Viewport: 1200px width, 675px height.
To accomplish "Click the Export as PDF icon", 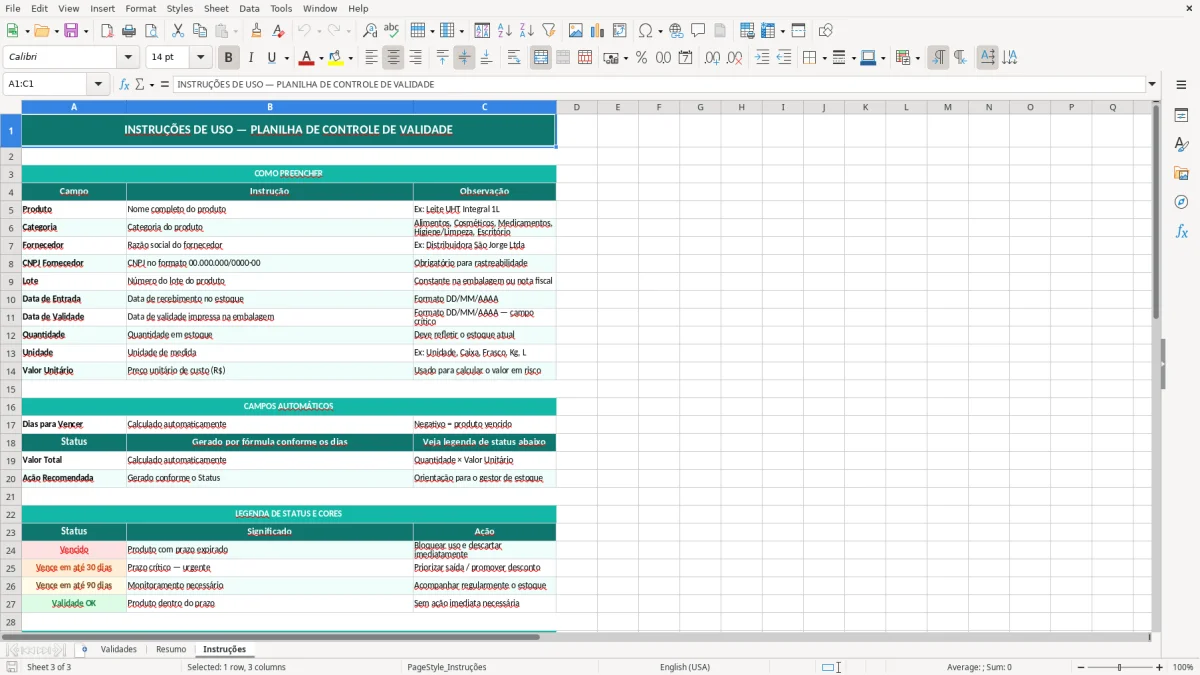I will coord(107,31).
